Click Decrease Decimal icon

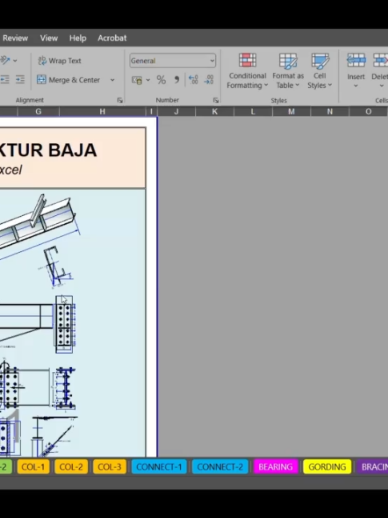209,80
